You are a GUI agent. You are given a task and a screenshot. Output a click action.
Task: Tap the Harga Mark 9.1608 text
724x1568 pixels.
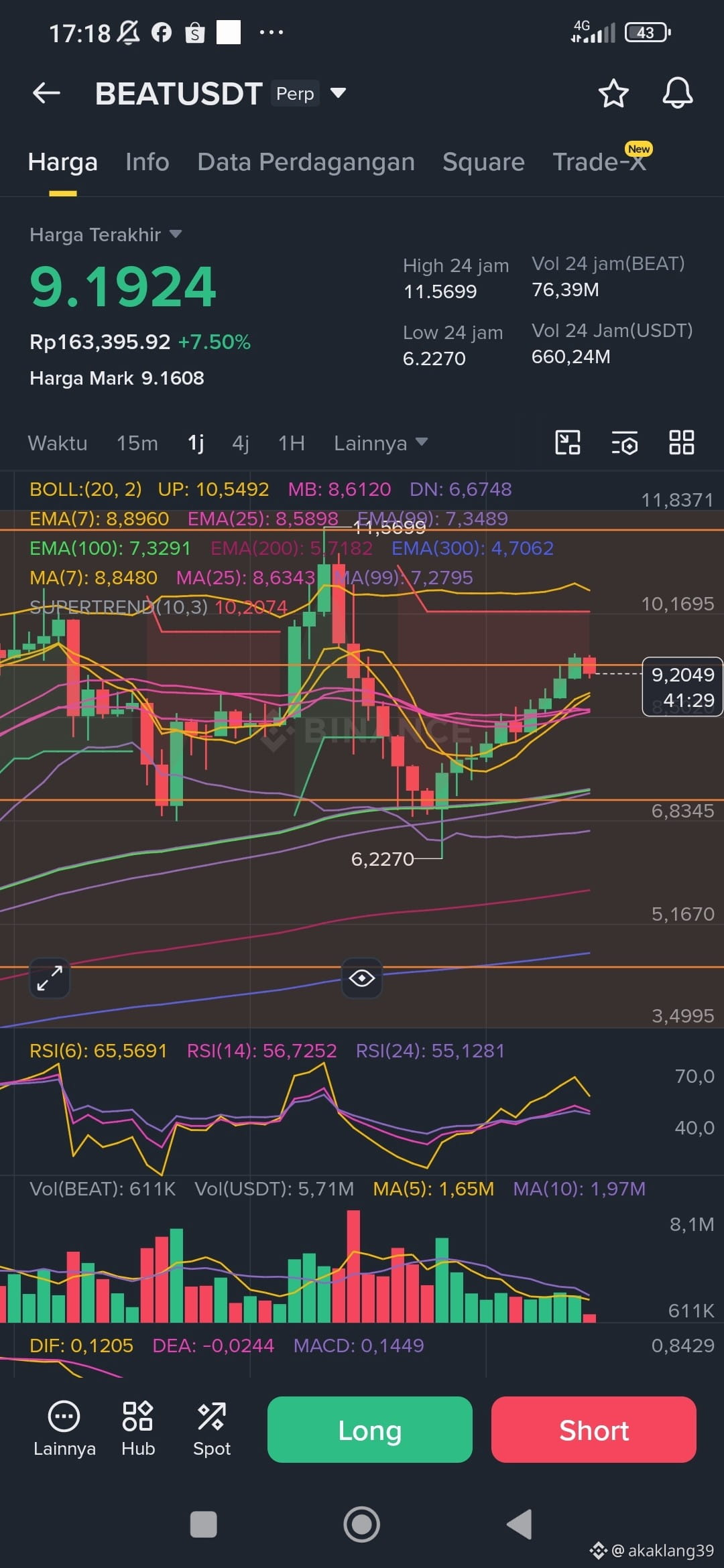click(x=117, y=378)
